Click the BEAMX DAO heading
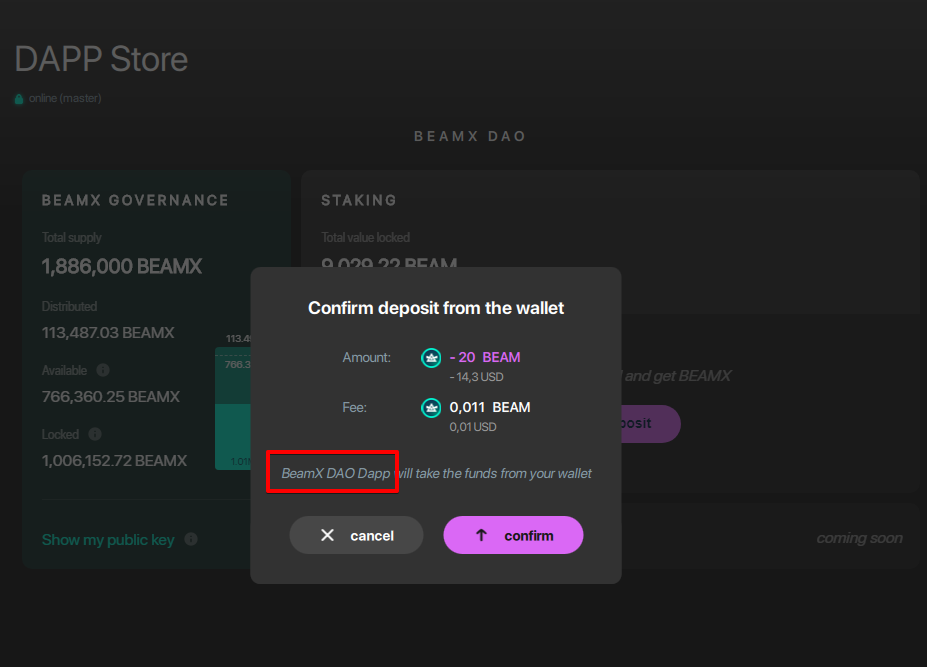This screenshot has height=667, width=927. pos(470,136)
